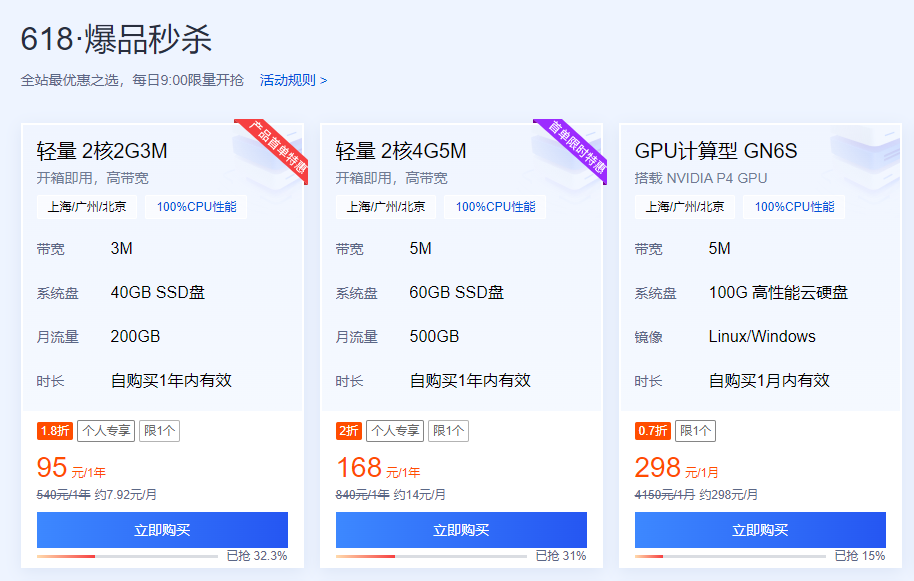The image size is (914, 581).
Task: Click 限1个 tag on GPU card
Action: (x=696, y=431)
